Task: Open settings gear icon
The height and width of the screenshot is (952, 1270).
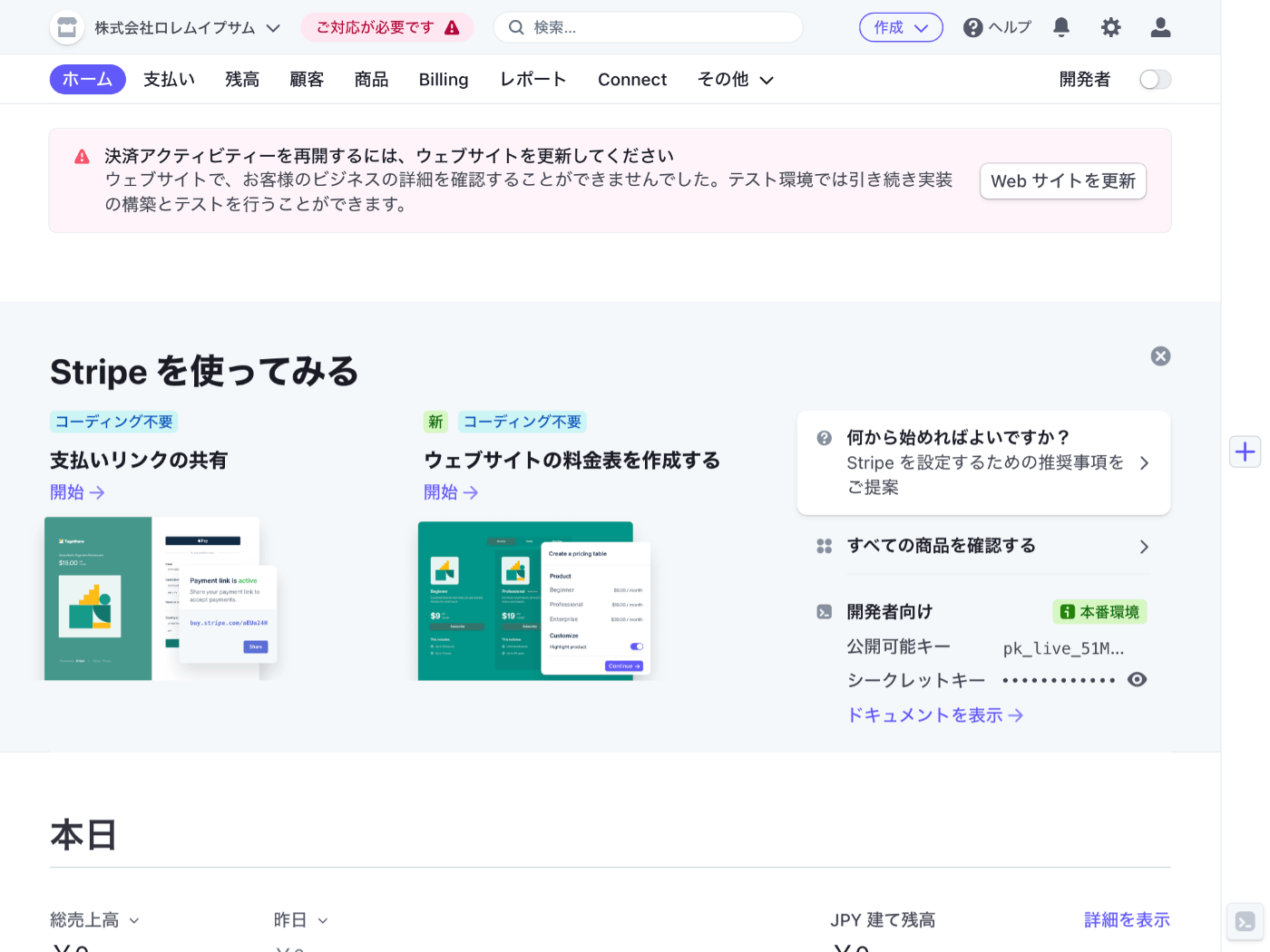Action: [1110, 27]
